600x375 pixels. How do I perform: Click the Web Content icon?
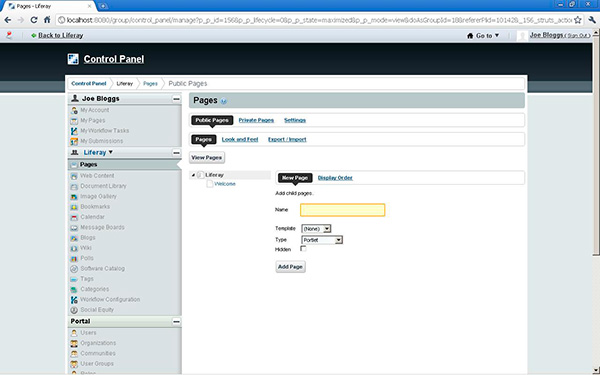[x=74, y=176]
